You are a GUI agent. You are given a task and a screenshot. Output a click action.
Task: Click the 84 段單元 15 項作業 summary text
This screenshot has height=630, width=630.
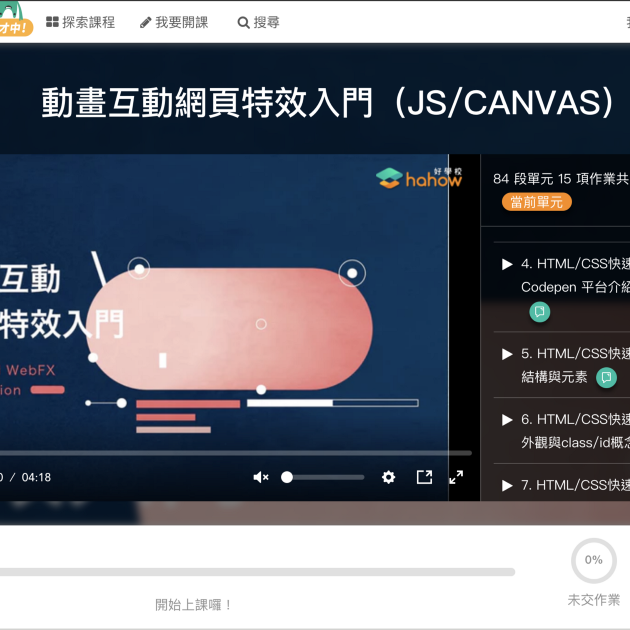click(561, 179)
